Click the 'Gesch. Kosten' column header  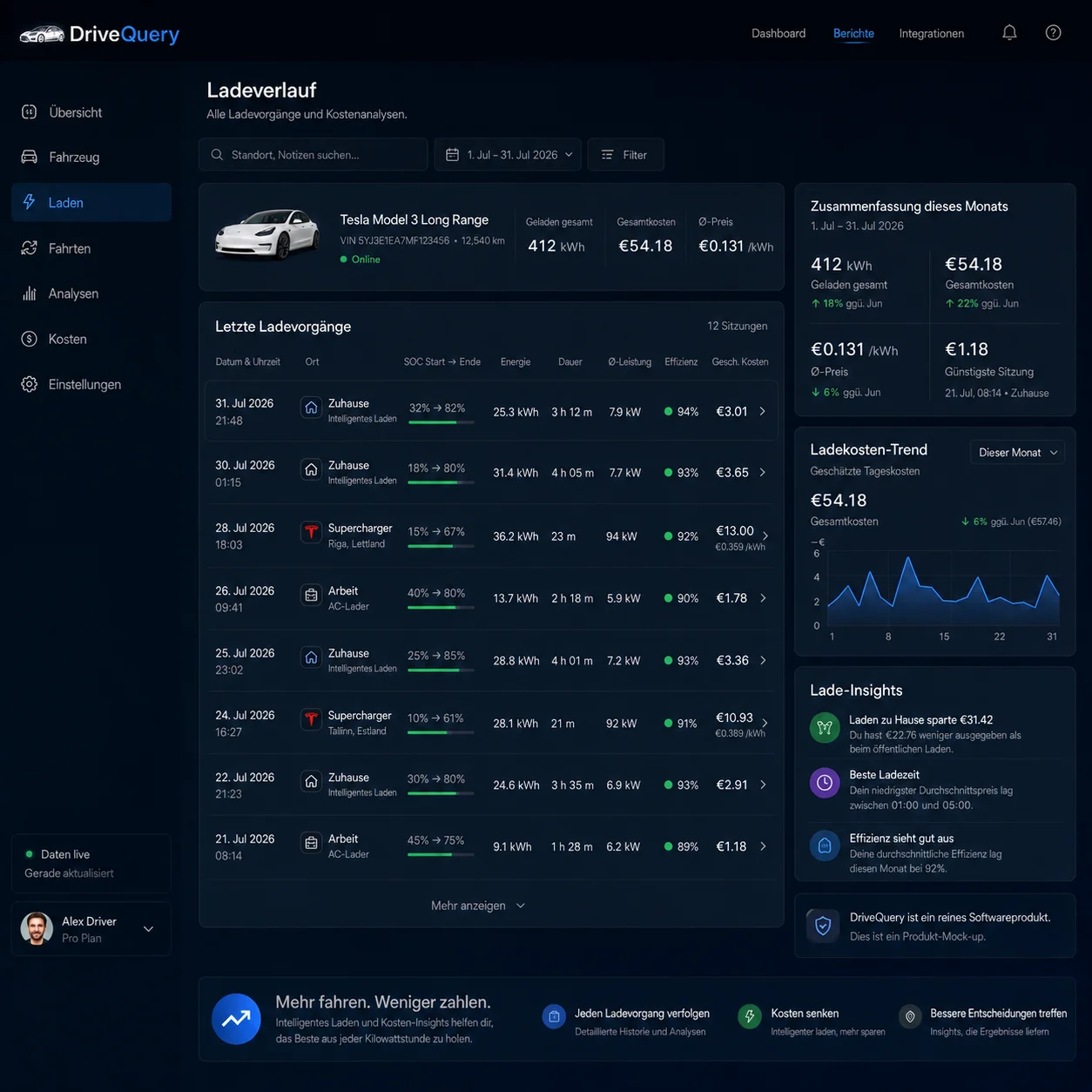click(x=740, y=361)
